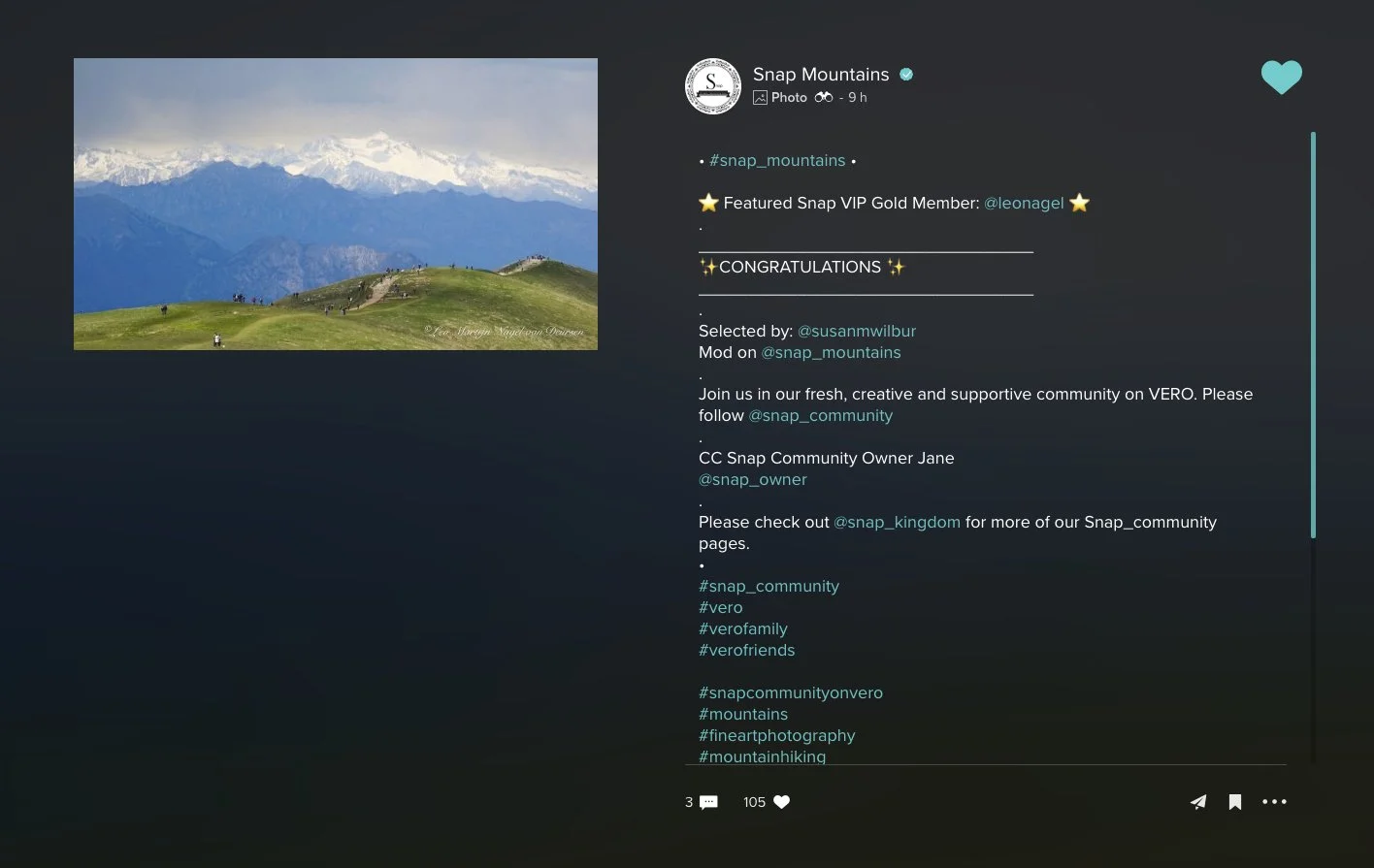Open comments via the speech bubble icon
1374x868 pixels.
point(708,802)
